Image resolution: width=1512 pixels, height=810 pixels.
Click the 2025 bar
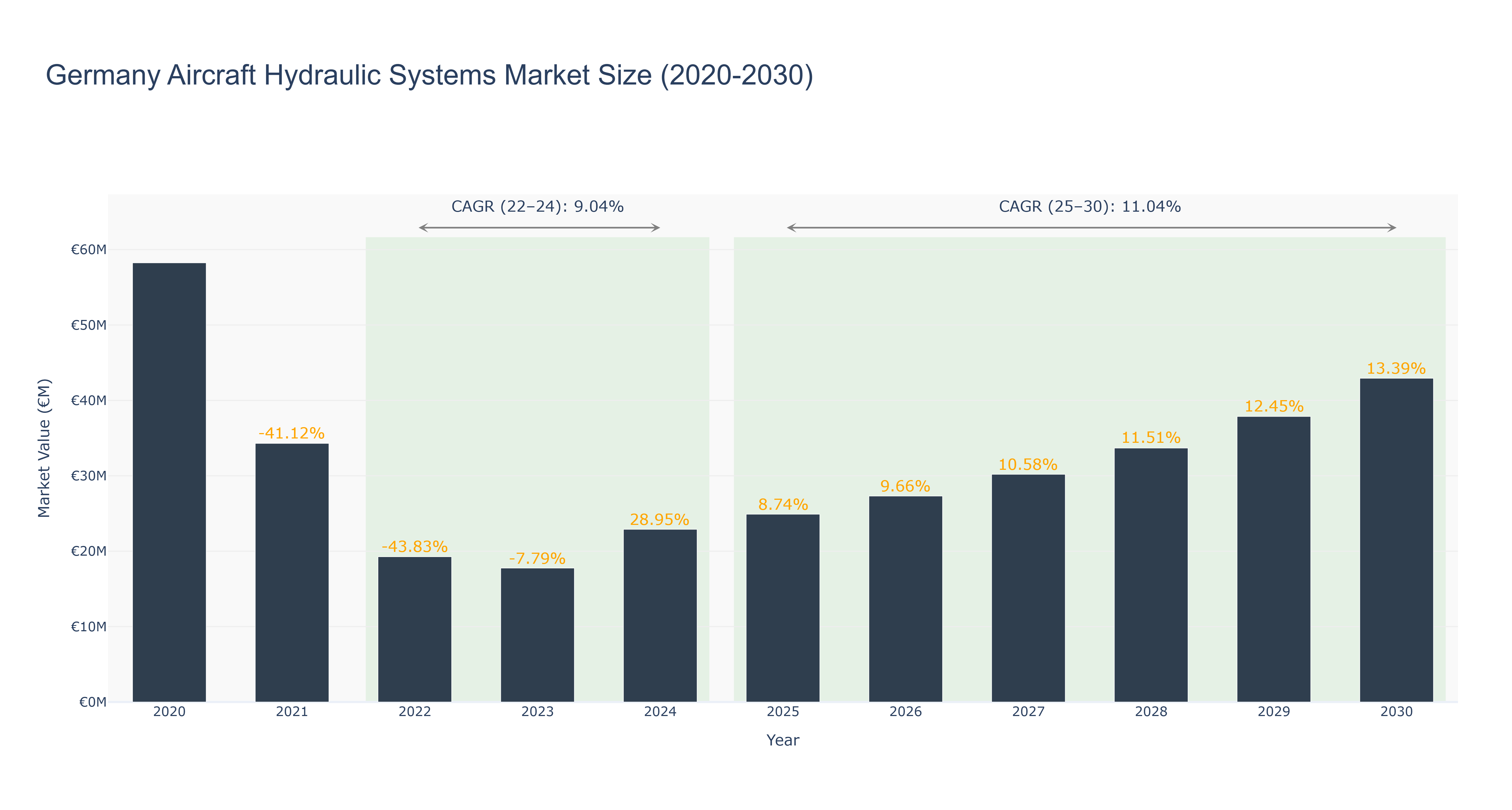pyautogui.click(x=782, y=608)
